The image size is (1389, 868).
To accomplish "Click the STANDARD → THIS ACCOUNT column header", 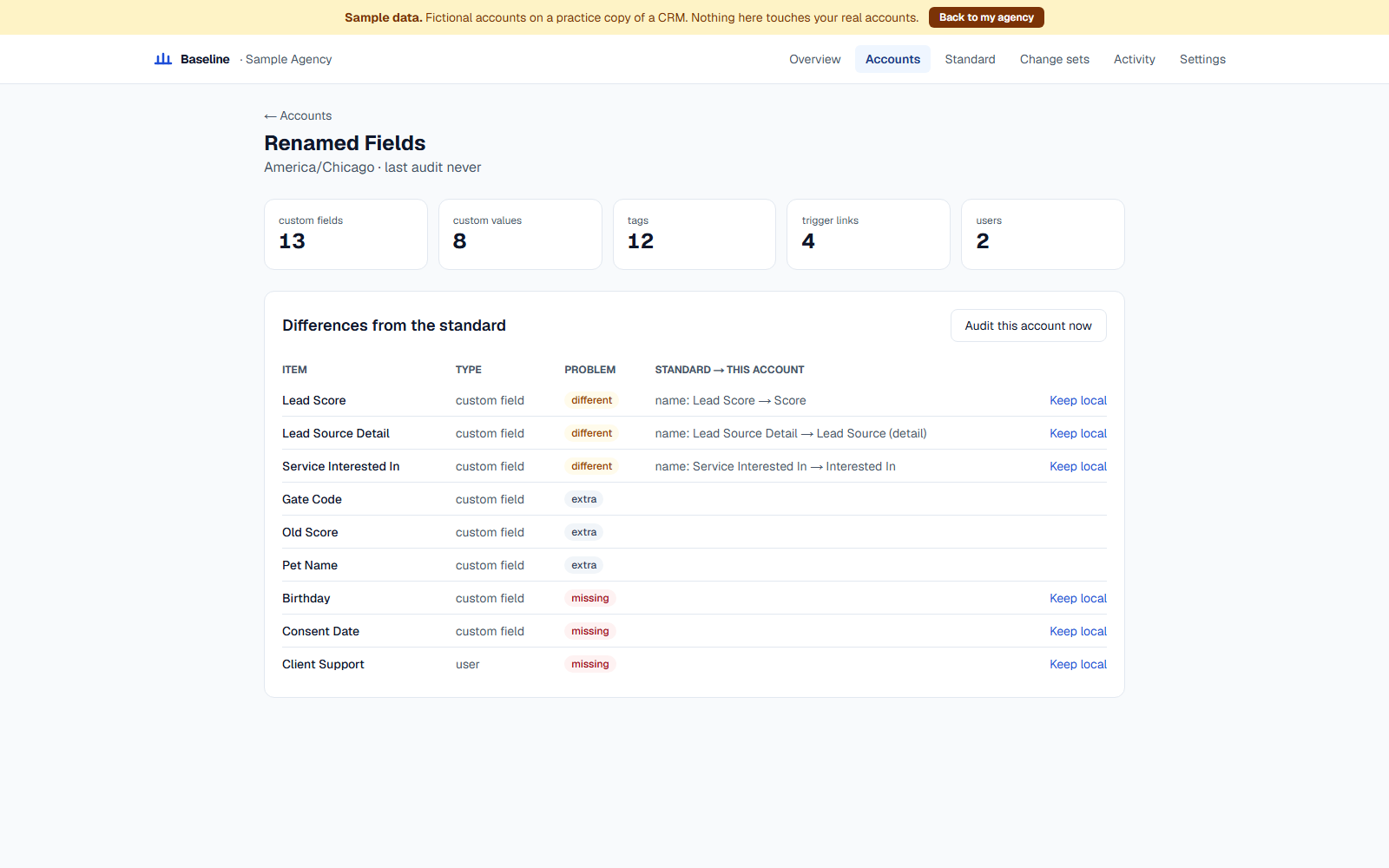I will [x=729, y=370].
